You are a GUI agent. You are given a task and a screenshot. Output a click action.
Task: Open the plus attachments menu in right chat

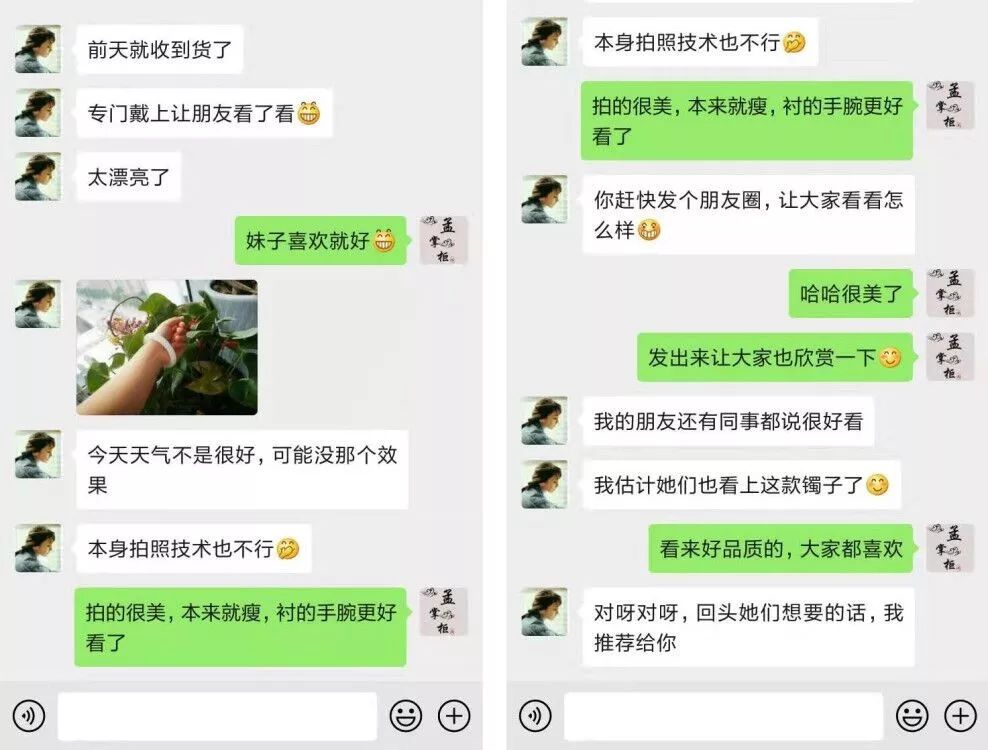960,716
